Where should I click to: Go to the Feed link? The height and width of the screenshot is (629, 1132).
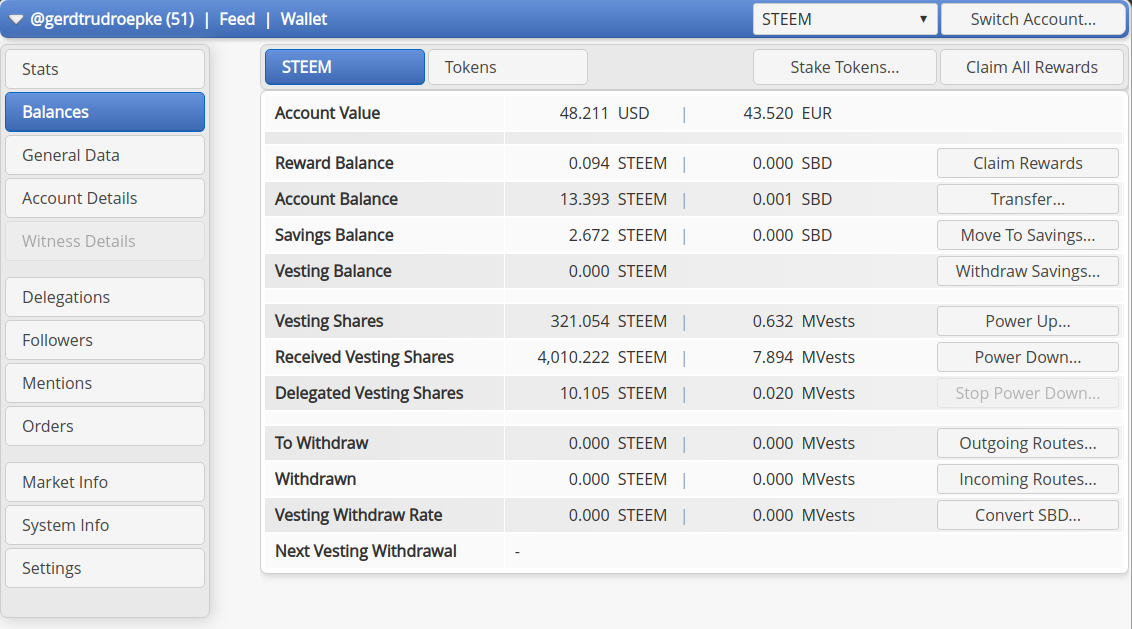click(237, 19)
